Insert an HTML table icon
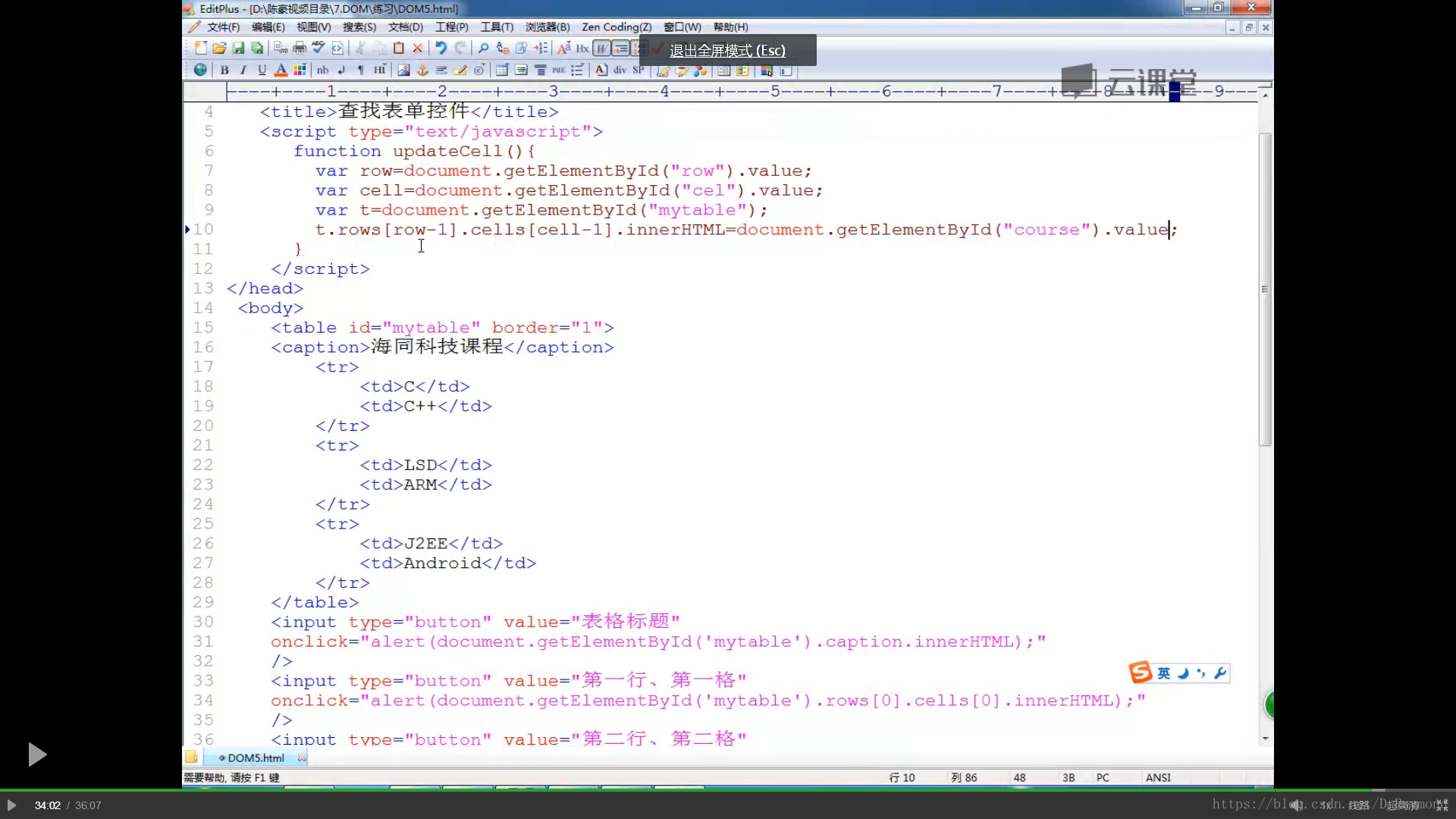Screen dimensions: 1456x819 pos(502,70)
